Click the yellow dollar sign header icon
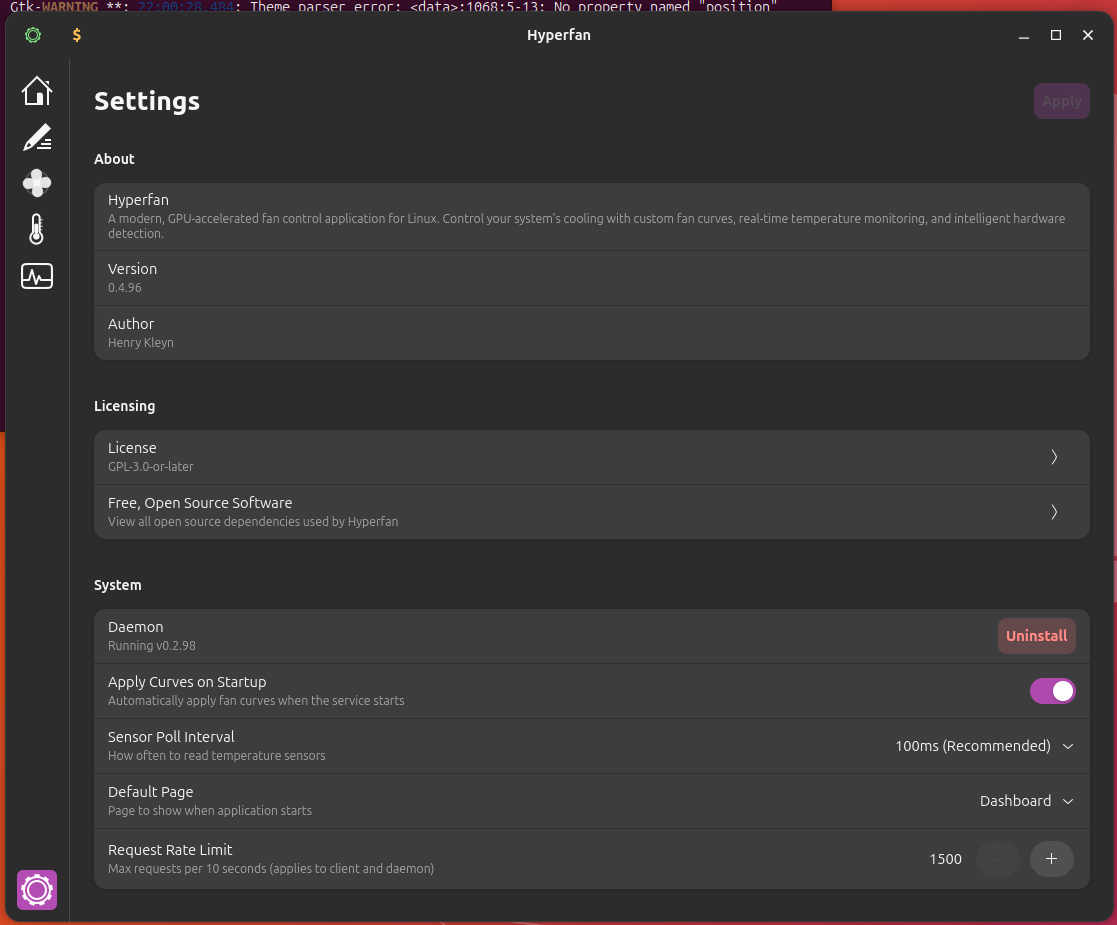Viewport: 1117px width, 925px height. click(x=77, y=35)
